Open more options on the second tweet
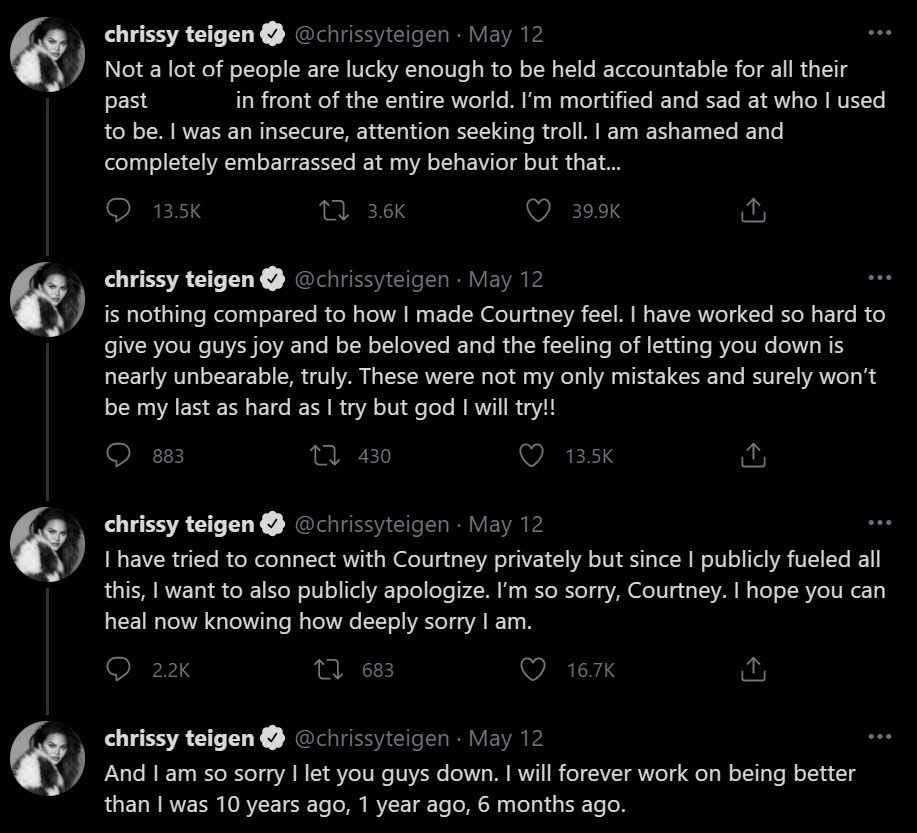917x833 pixels. [879, 277]
